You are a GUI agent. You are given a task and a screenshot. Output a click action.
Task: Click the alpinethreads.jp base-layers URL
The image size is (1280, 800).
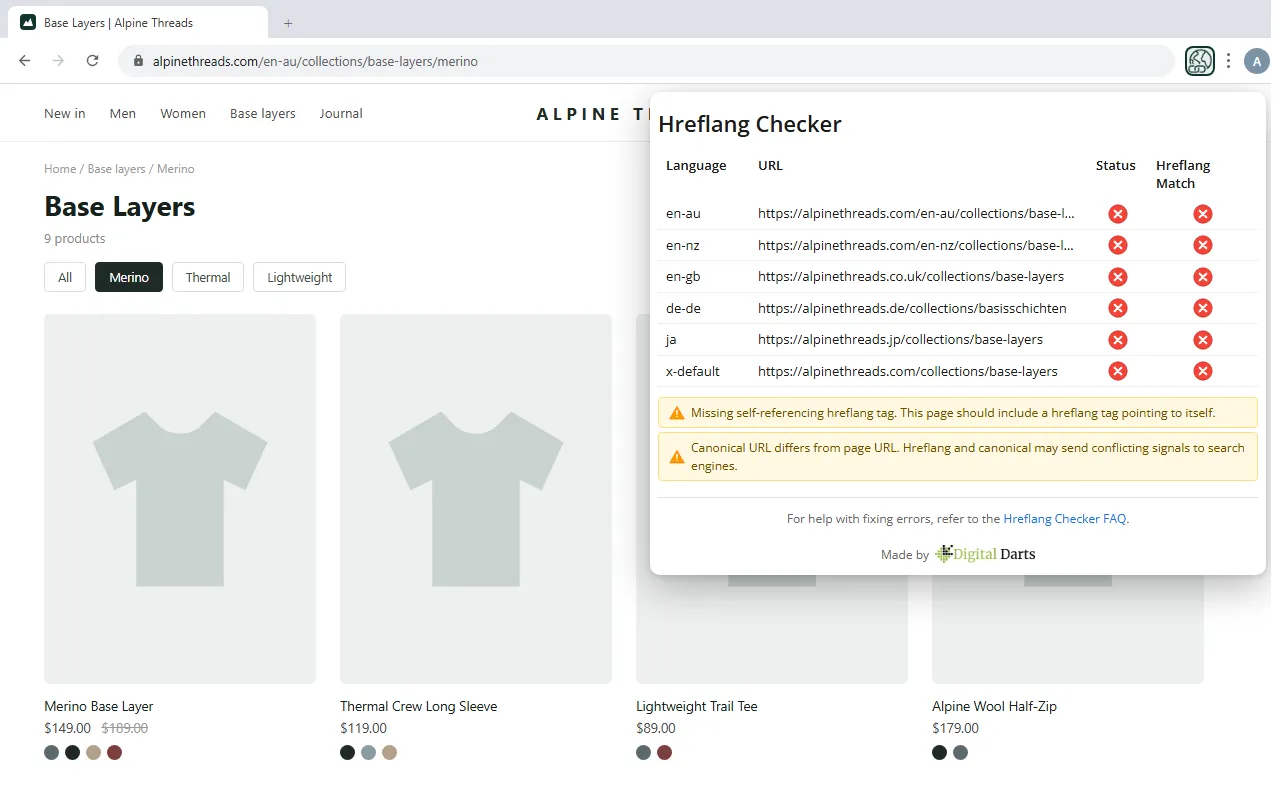point(900,340)
